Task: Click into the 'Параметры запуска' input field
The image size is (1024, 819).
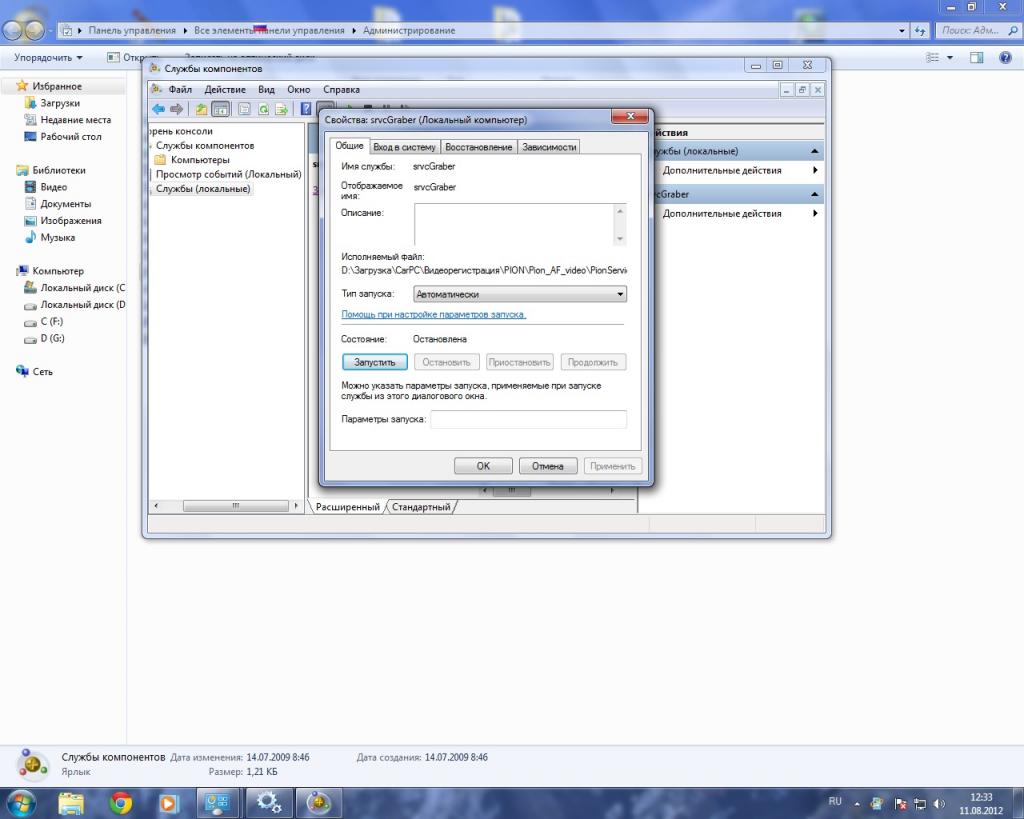Action: point(528,419)
